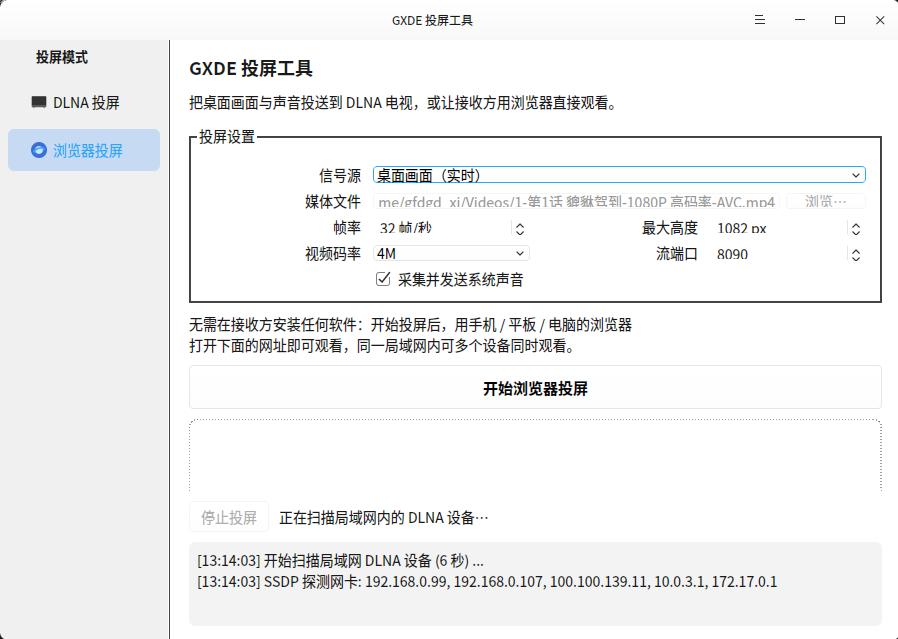
Task: Select 浏览器投屏 mode in sidebar
Action: click(84, 150)
